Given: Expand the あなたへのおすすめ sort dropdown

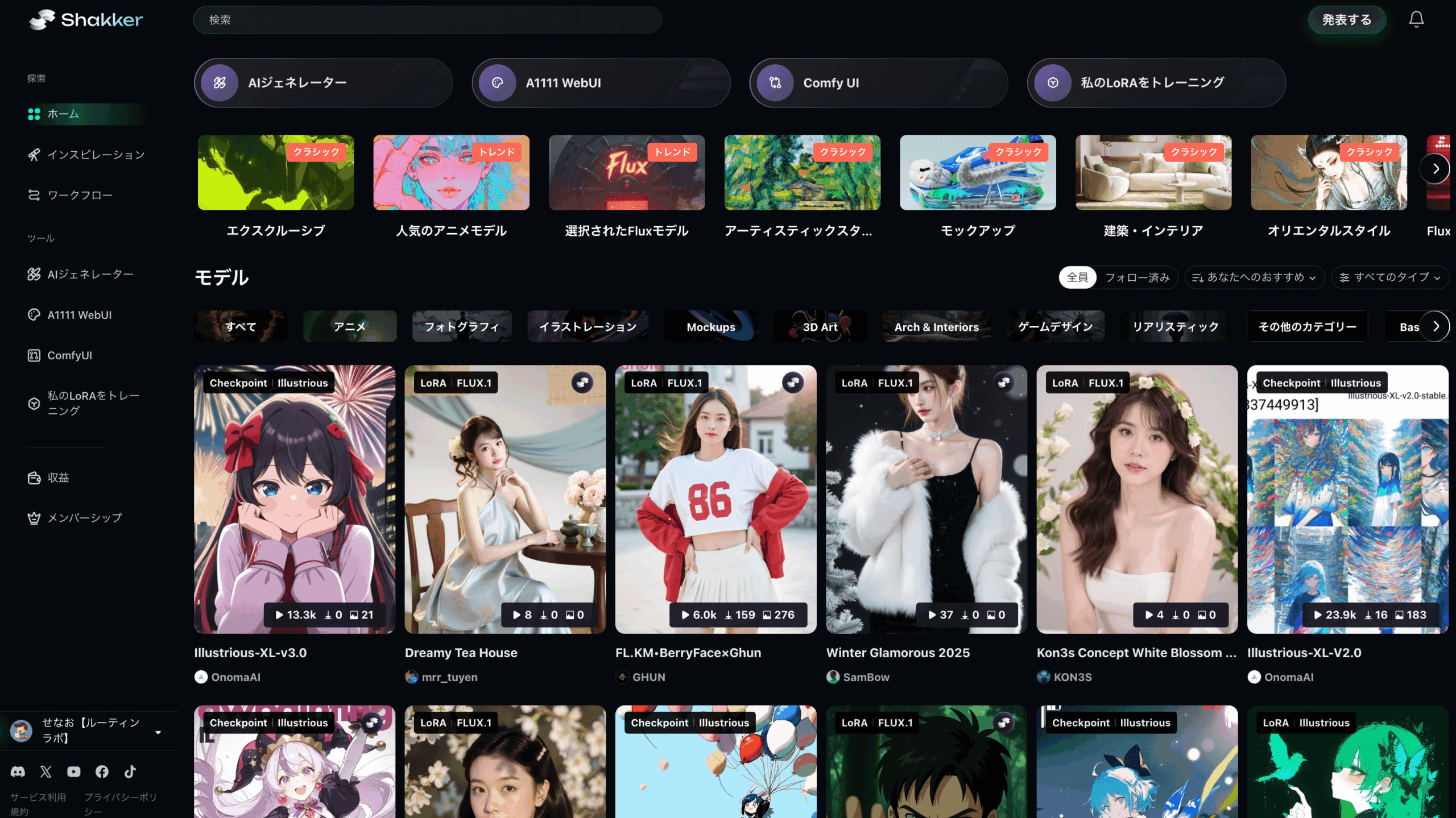Looking at the screenshot, I should tap(1254, 277).
